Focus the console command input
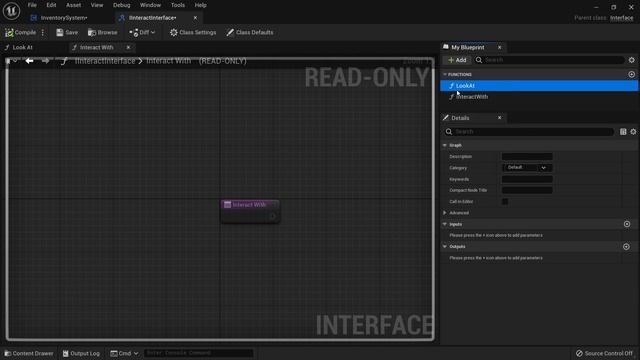640x360 pixels. point(198,353)
